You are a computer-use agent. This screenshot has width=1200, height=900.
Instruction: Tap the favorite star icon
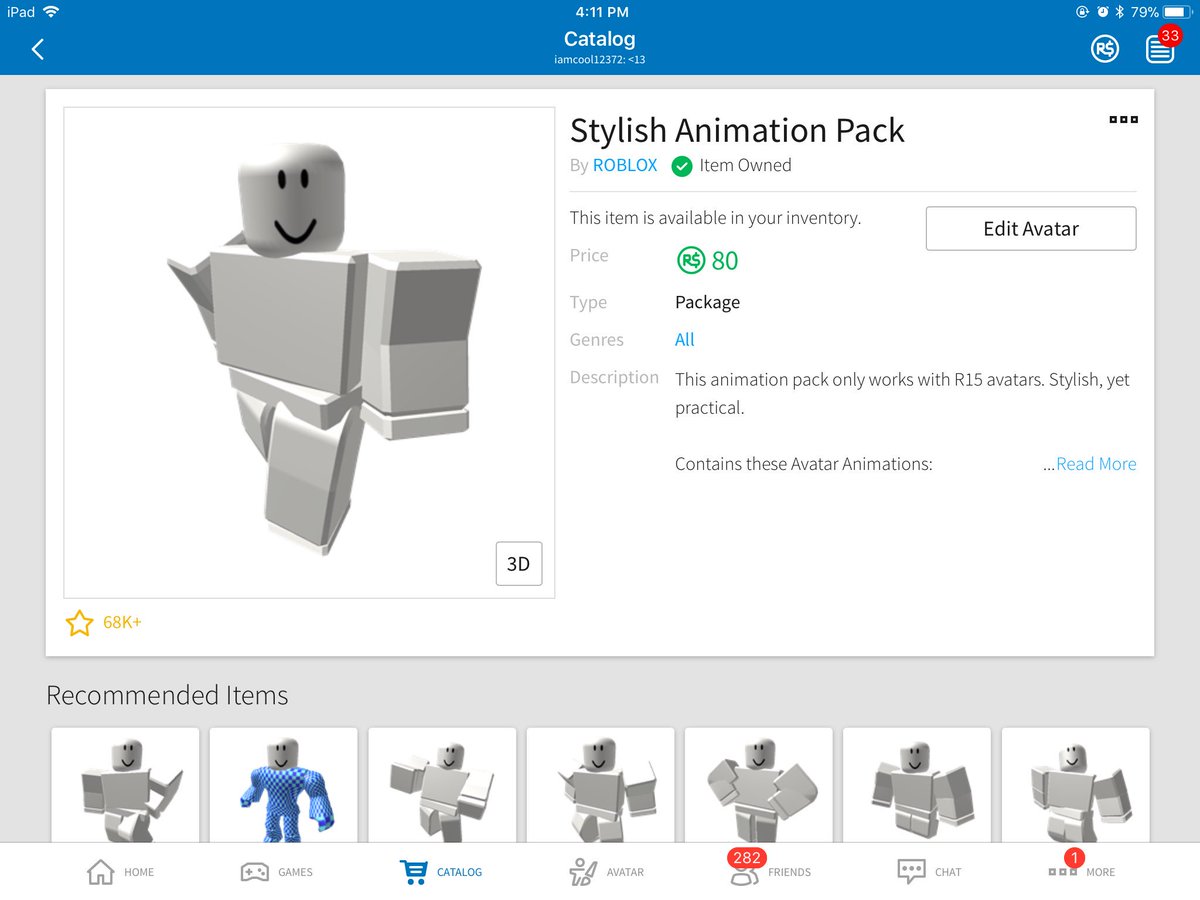click(79, 623)
